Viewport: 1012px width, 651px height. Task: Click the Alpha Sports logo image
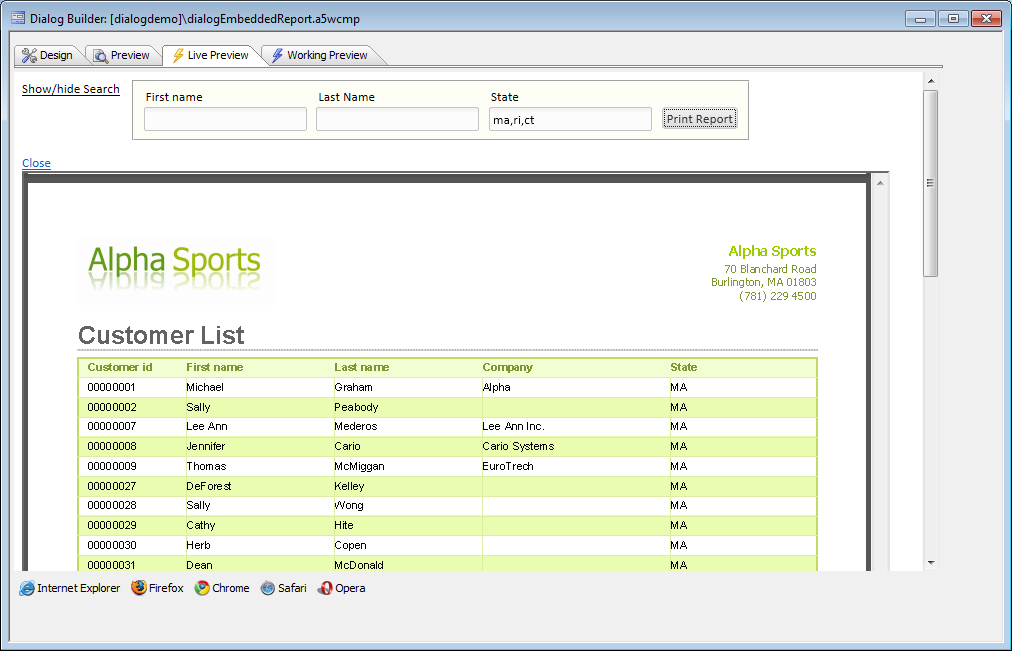175,270
